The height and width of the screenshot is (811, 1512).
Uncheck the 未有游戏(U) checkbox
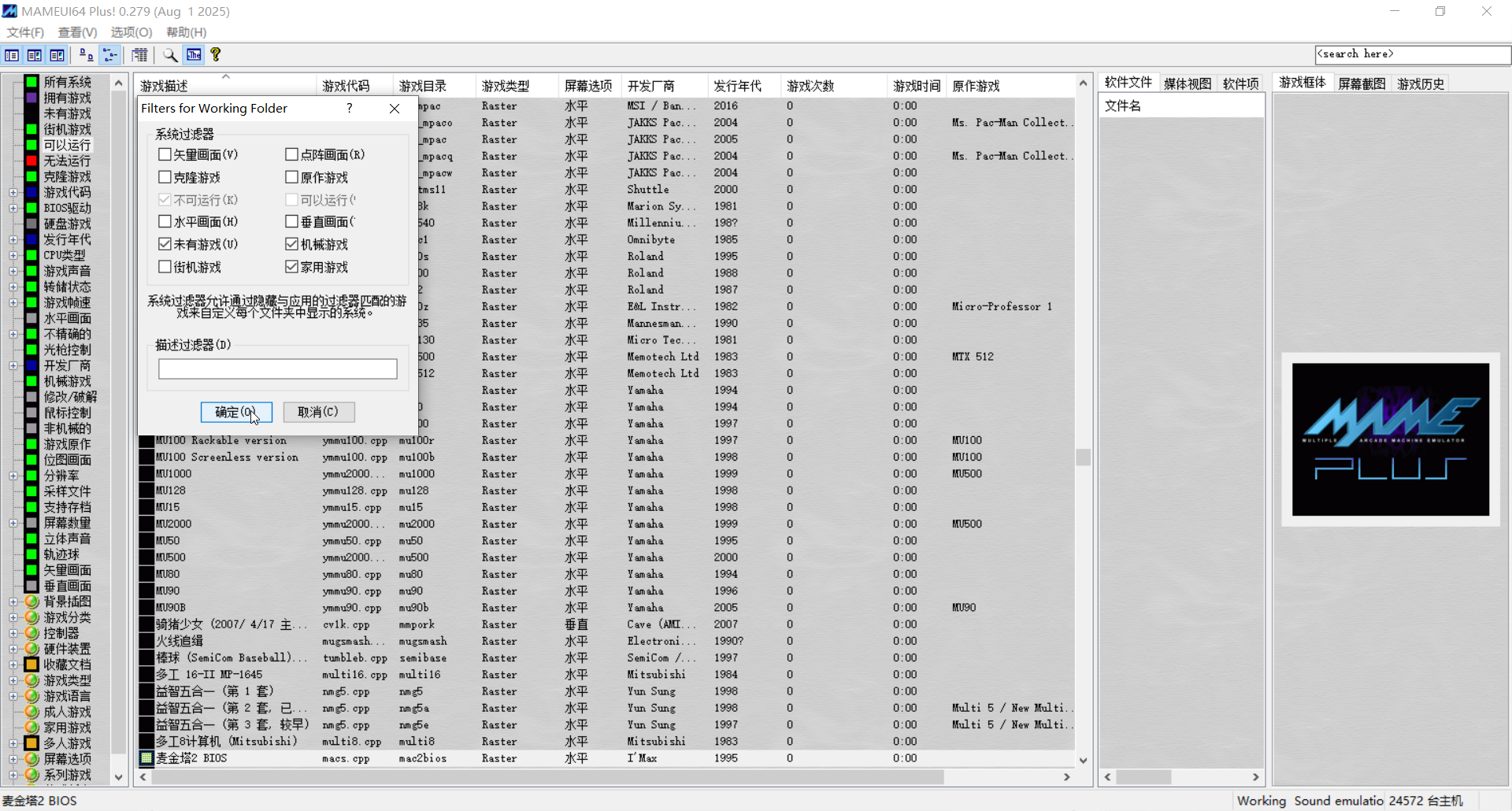165,244
